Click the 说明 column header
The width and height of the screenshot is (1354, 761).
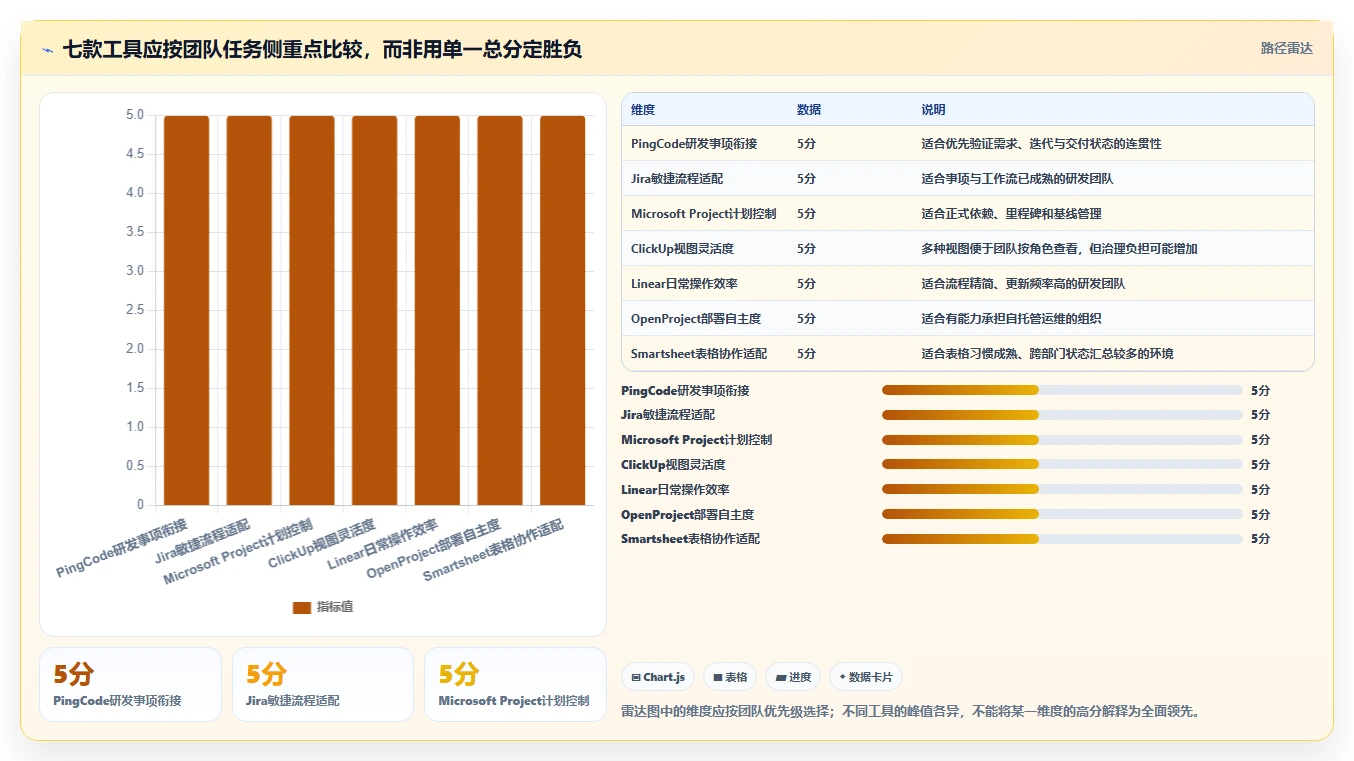coord(933,109)
